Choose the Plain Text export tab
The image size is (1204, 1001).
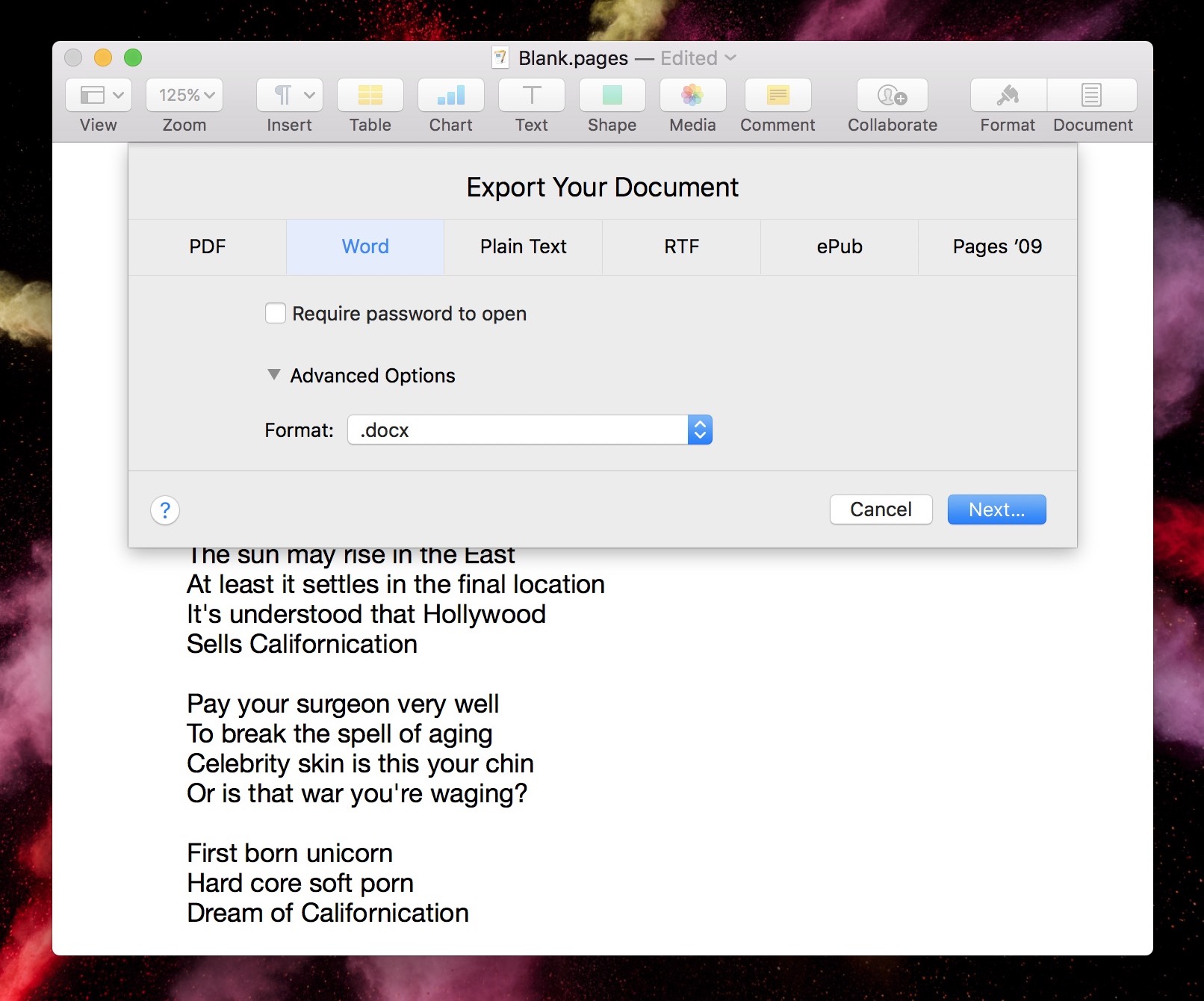pyautogui.click(x=524, y=247)
